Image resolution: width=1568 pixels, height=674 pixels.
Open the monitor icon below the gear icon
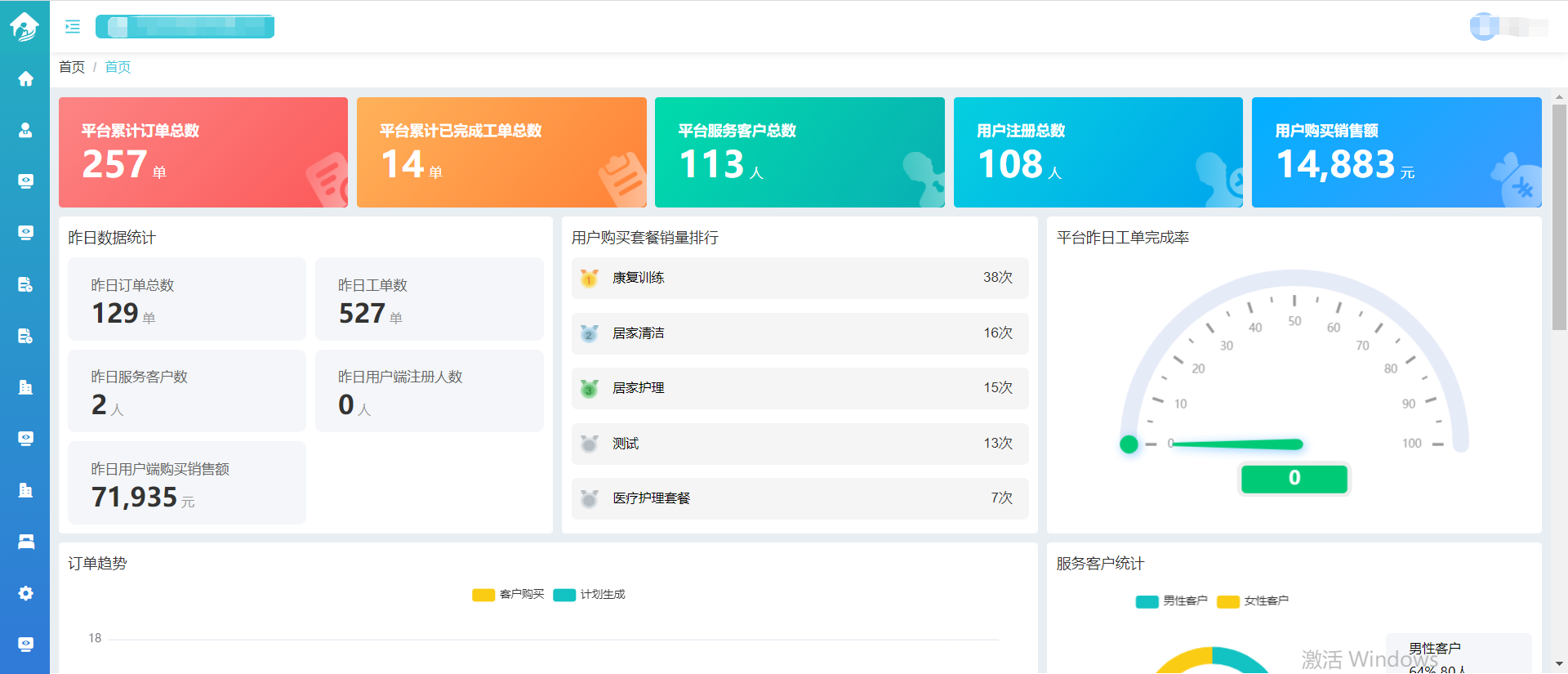point(26,645)
